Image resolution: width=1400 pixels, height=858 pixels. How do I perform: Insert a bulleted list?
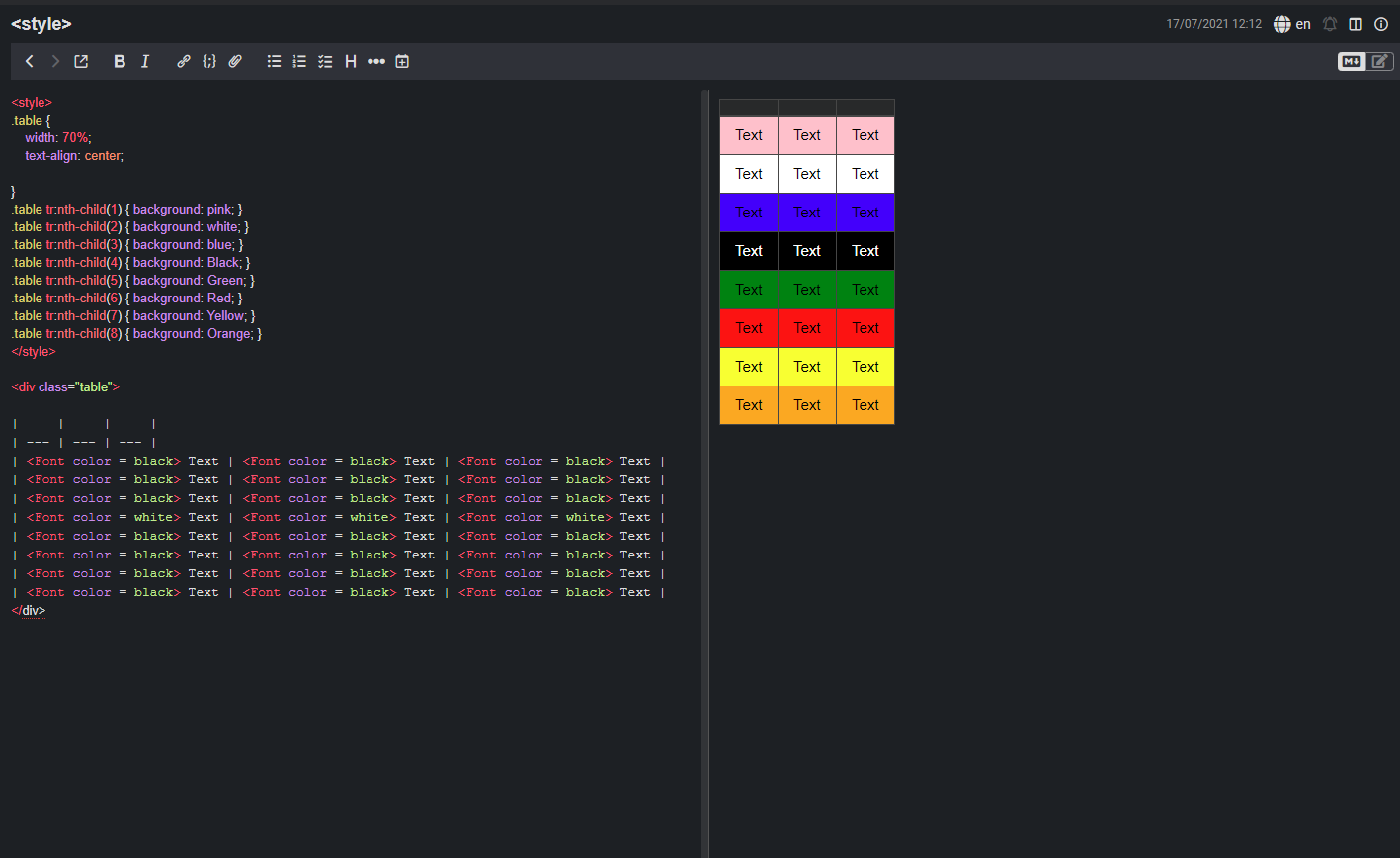pyautogui.click(x=275, y=61)
